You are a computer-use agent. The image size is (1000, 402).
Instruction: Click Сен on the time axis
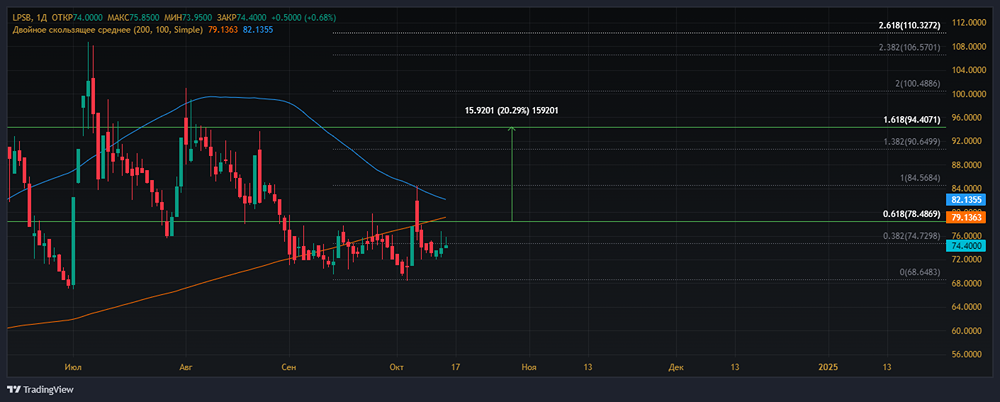(x=289, y=367)
